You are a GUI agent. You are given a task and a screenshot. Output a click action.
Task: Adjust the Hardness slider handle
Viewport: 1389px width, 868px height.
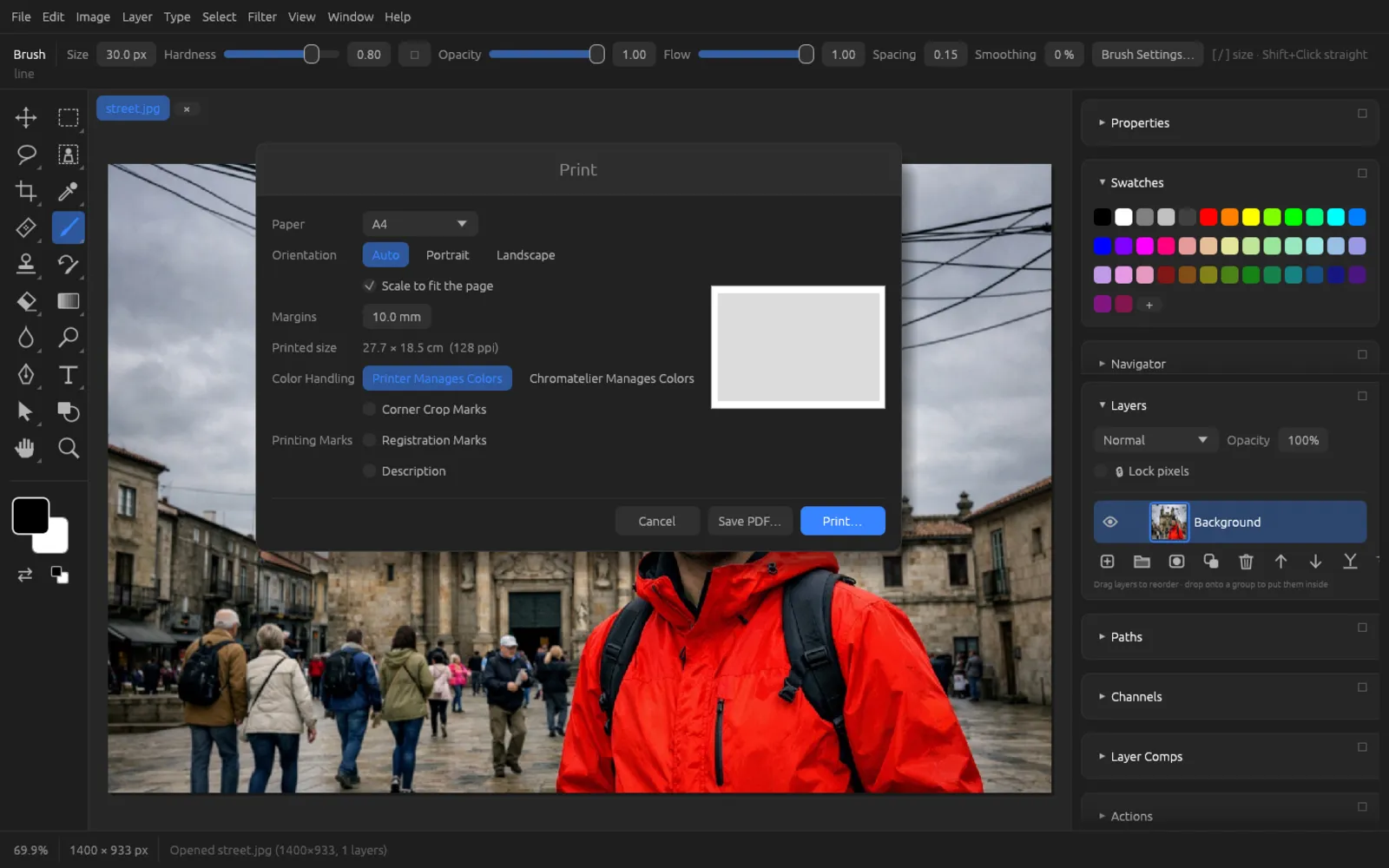[311, 54]
